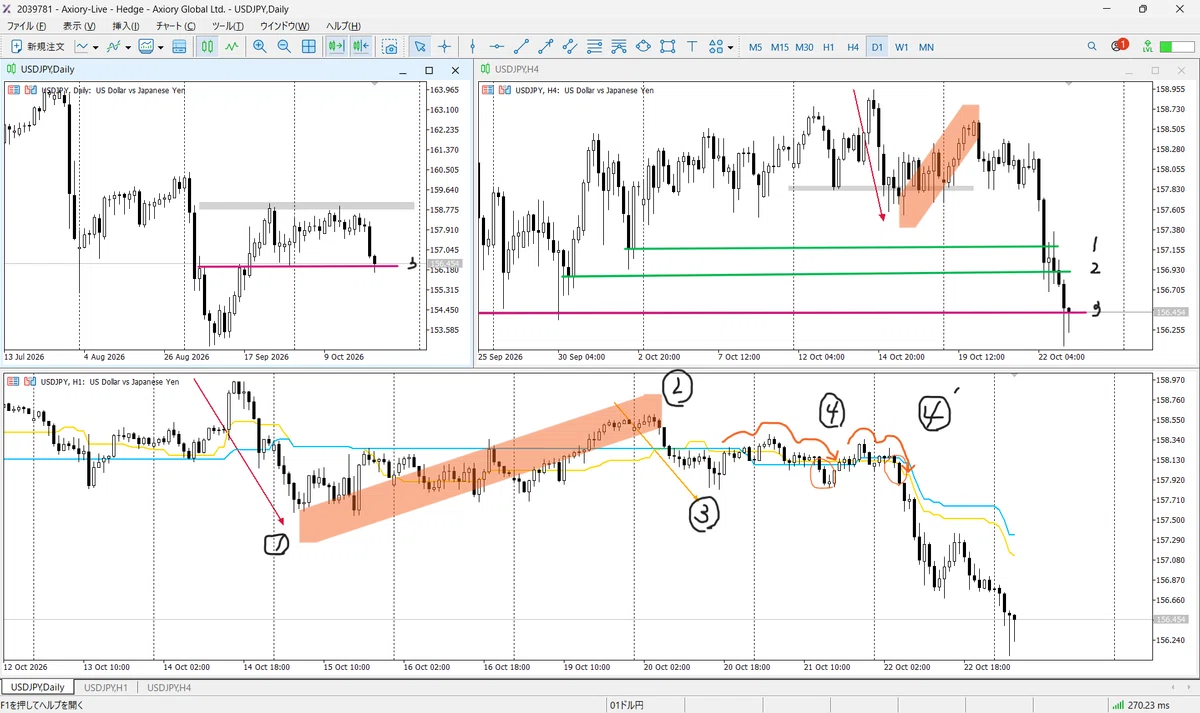Screen dimensions: 1200x713
Task: Activate the standard cursor mode
Action: pyautogui.click(x=420, y=47)
